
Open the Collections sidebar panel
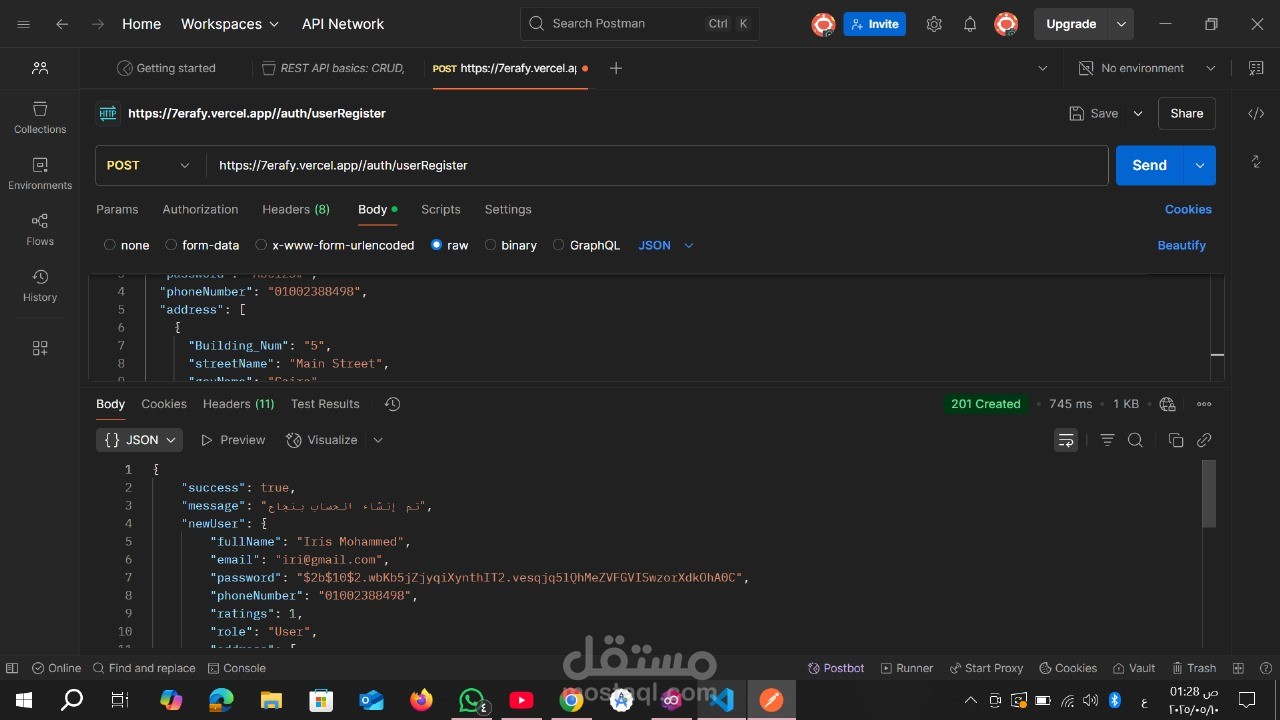[x=39, y=117]
